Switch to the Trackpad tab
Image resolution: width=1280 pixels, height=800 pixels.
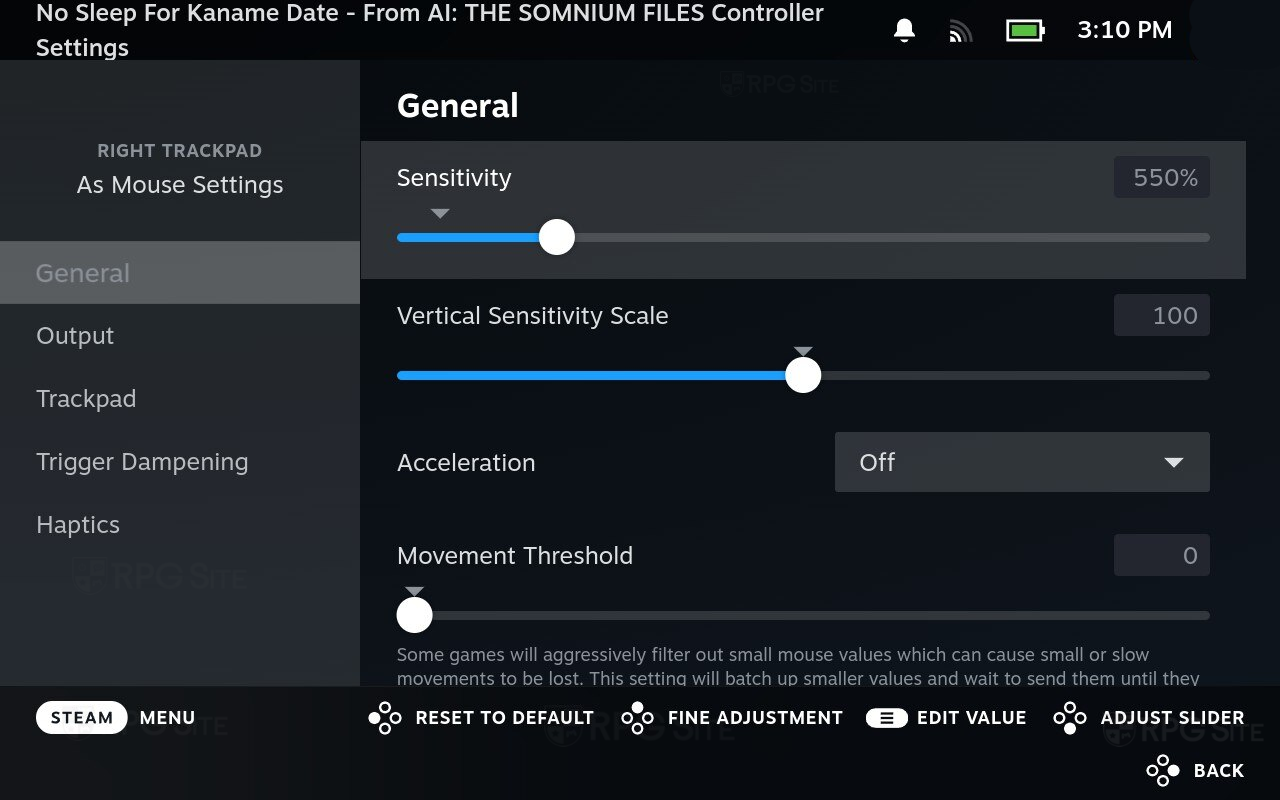tap(180, 399)
